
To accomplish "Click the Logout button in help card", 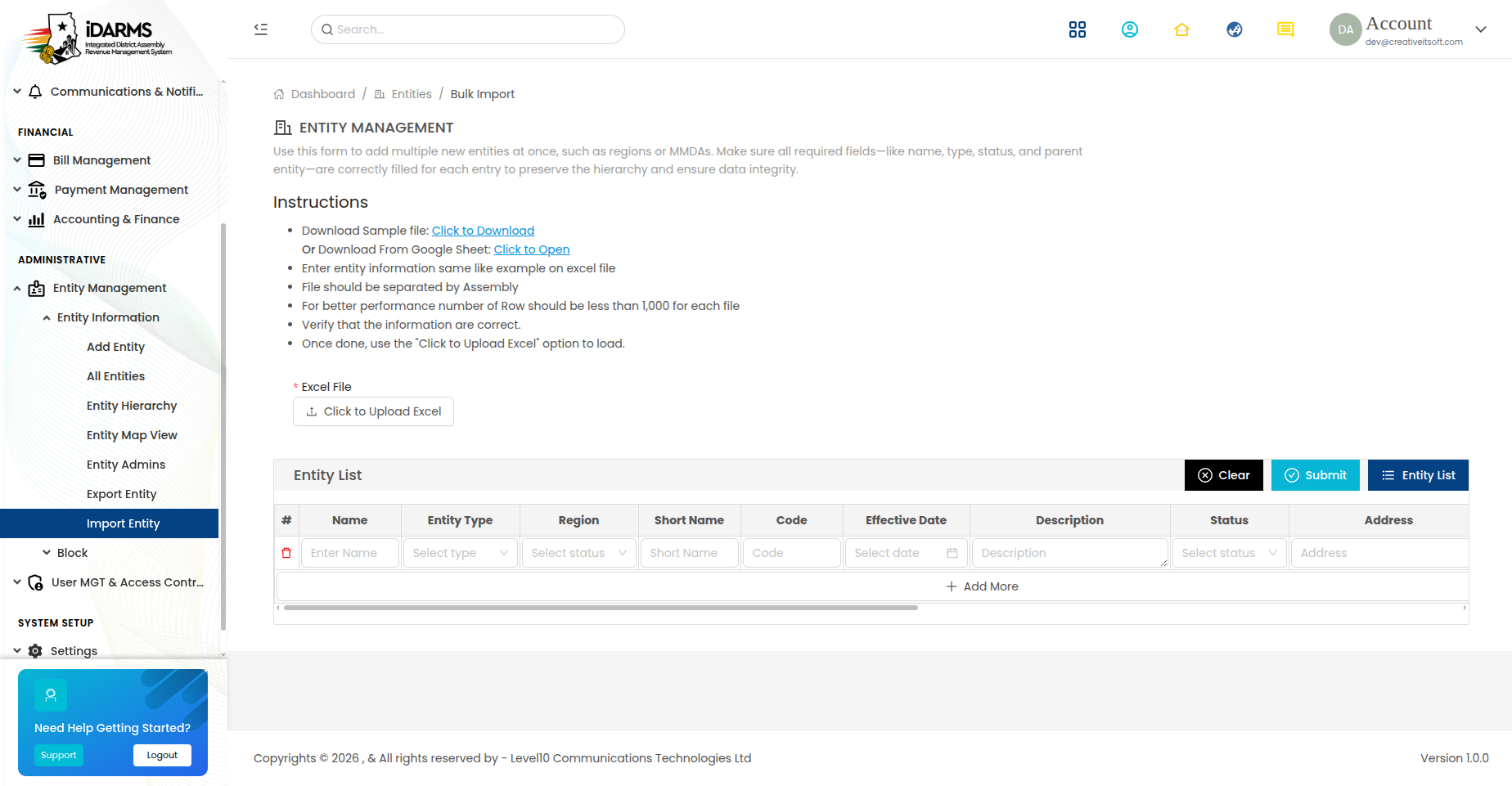I will tap(162, 755).
